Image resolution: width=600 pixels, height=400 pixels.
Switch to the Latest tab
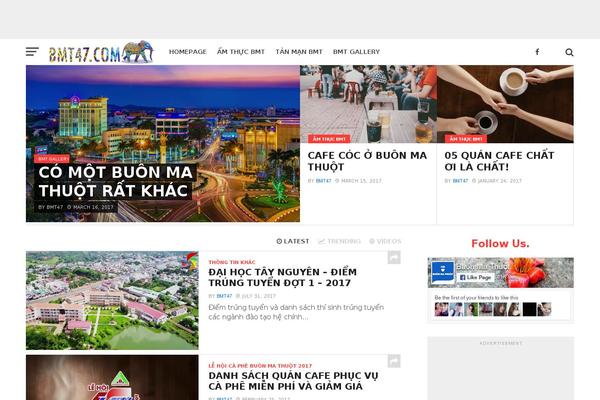(x=293, y=241)
